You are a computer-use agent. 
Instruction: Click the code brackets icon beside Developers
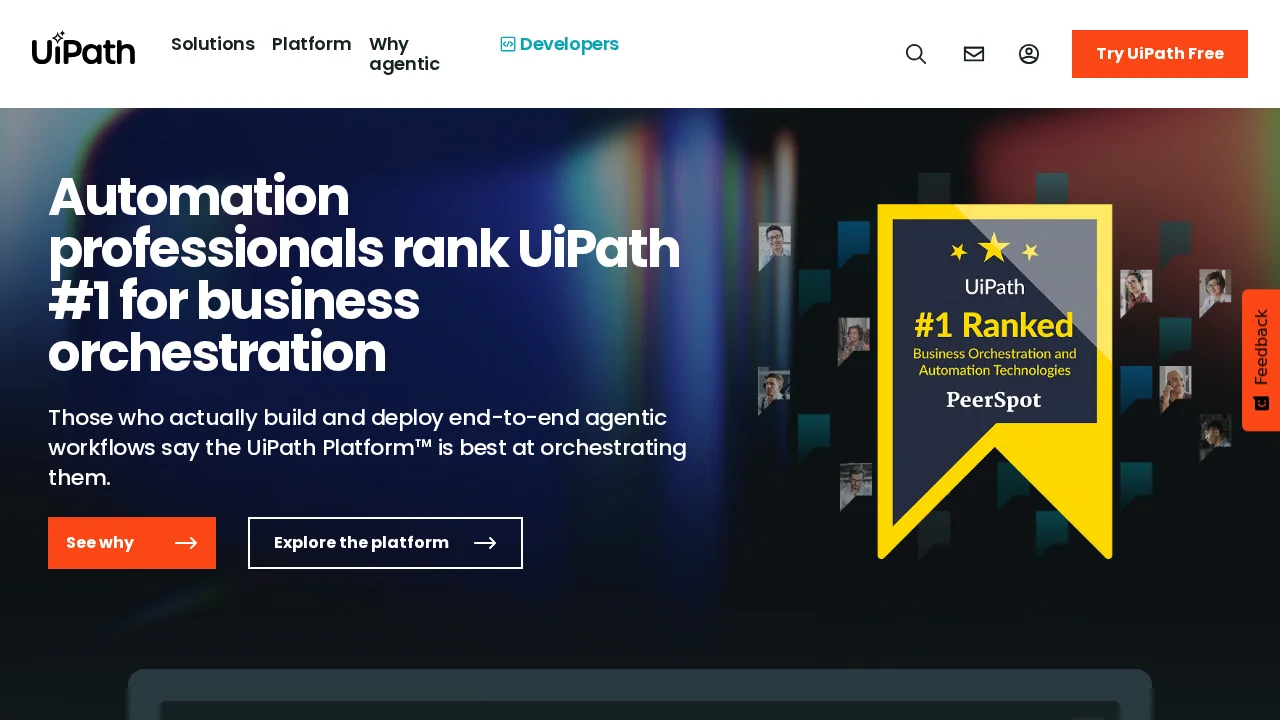(507, 44)
